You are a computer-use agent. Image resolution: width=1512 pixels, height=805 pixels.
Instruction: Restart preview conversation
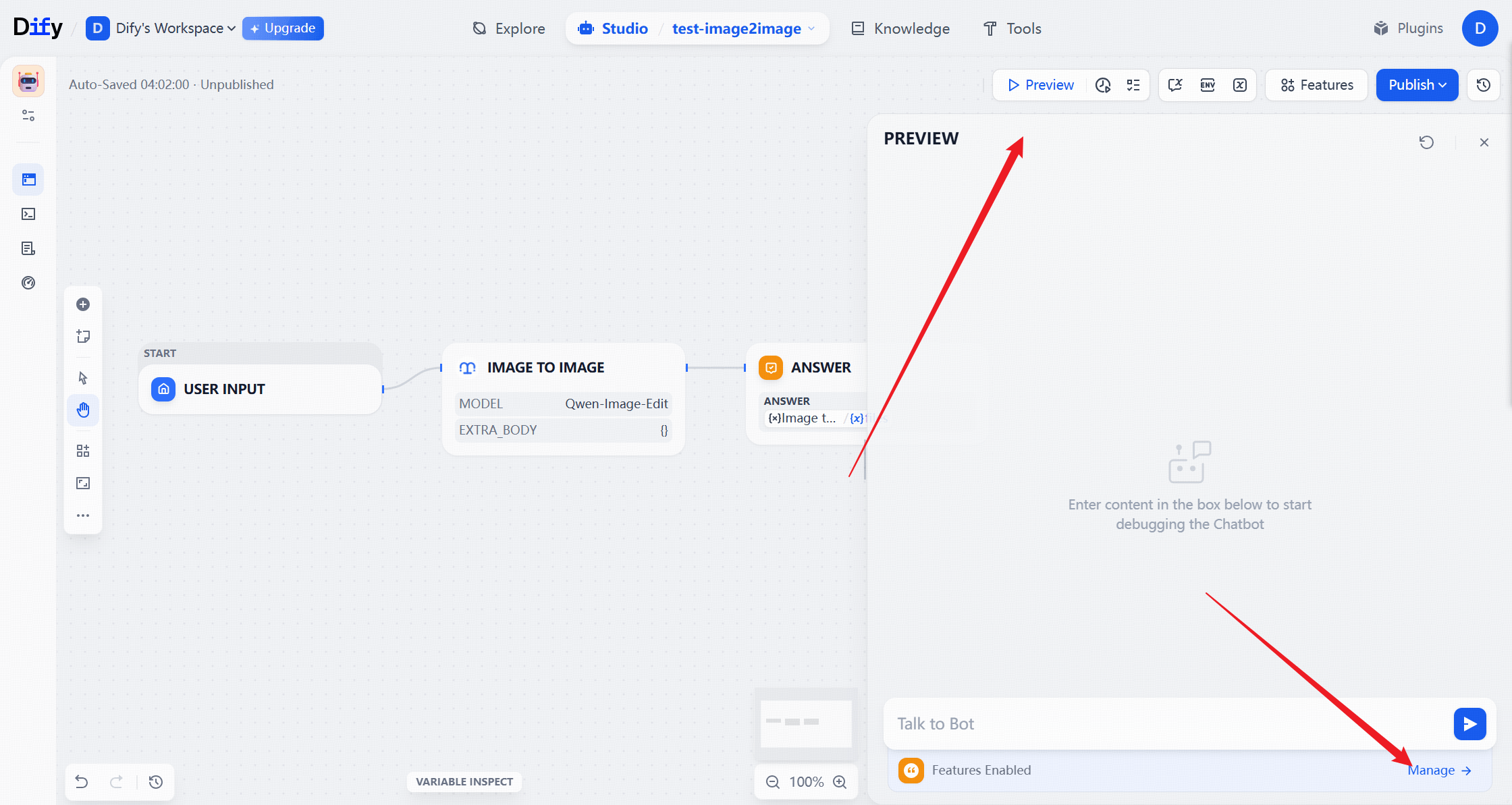click(1426, 142)
